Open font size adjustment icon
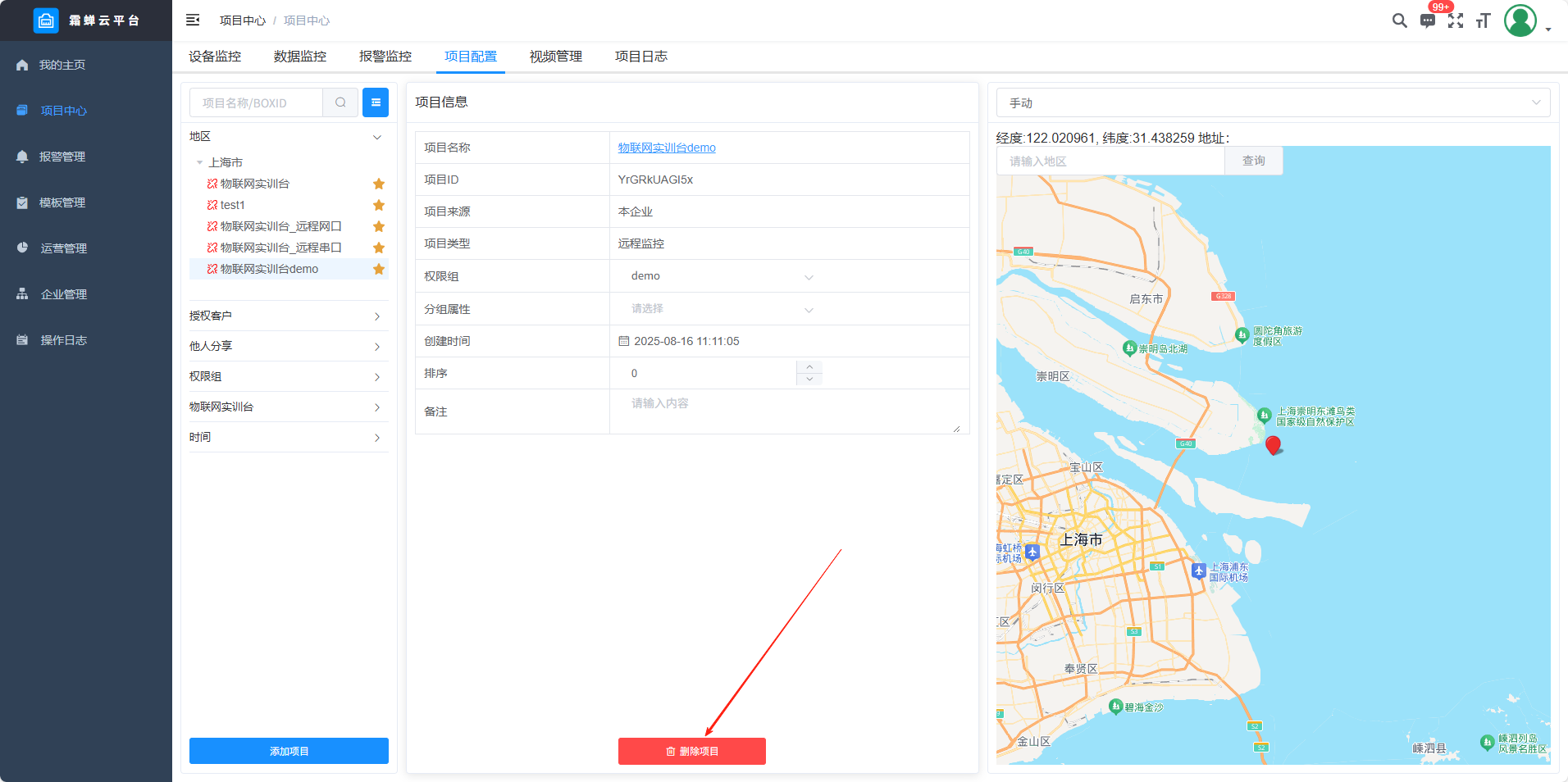 click(x=1483, y=20)
